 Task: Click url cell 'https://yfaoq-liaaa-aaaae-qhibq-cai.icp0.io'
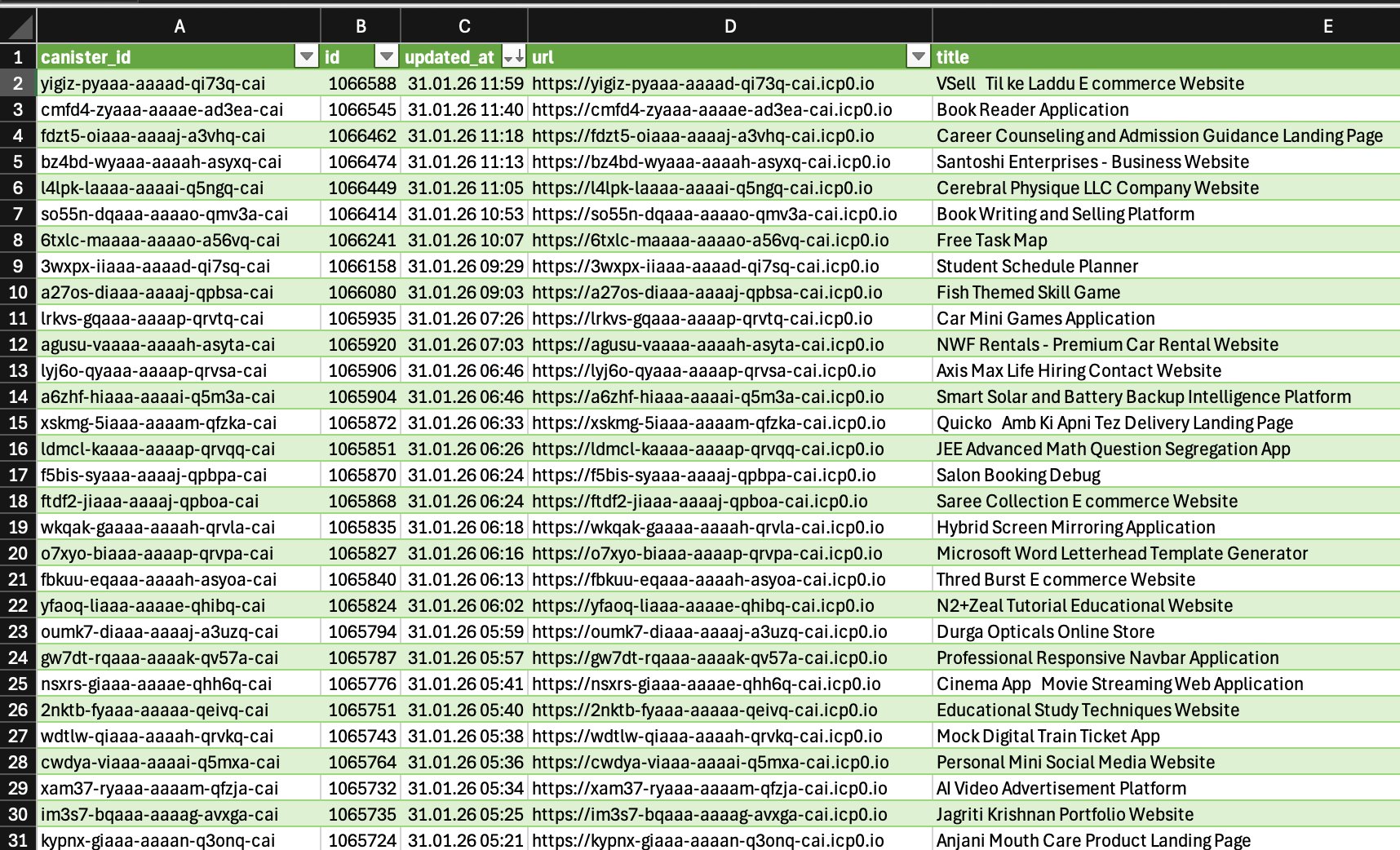pyautogui.click(x=730, y=605)
